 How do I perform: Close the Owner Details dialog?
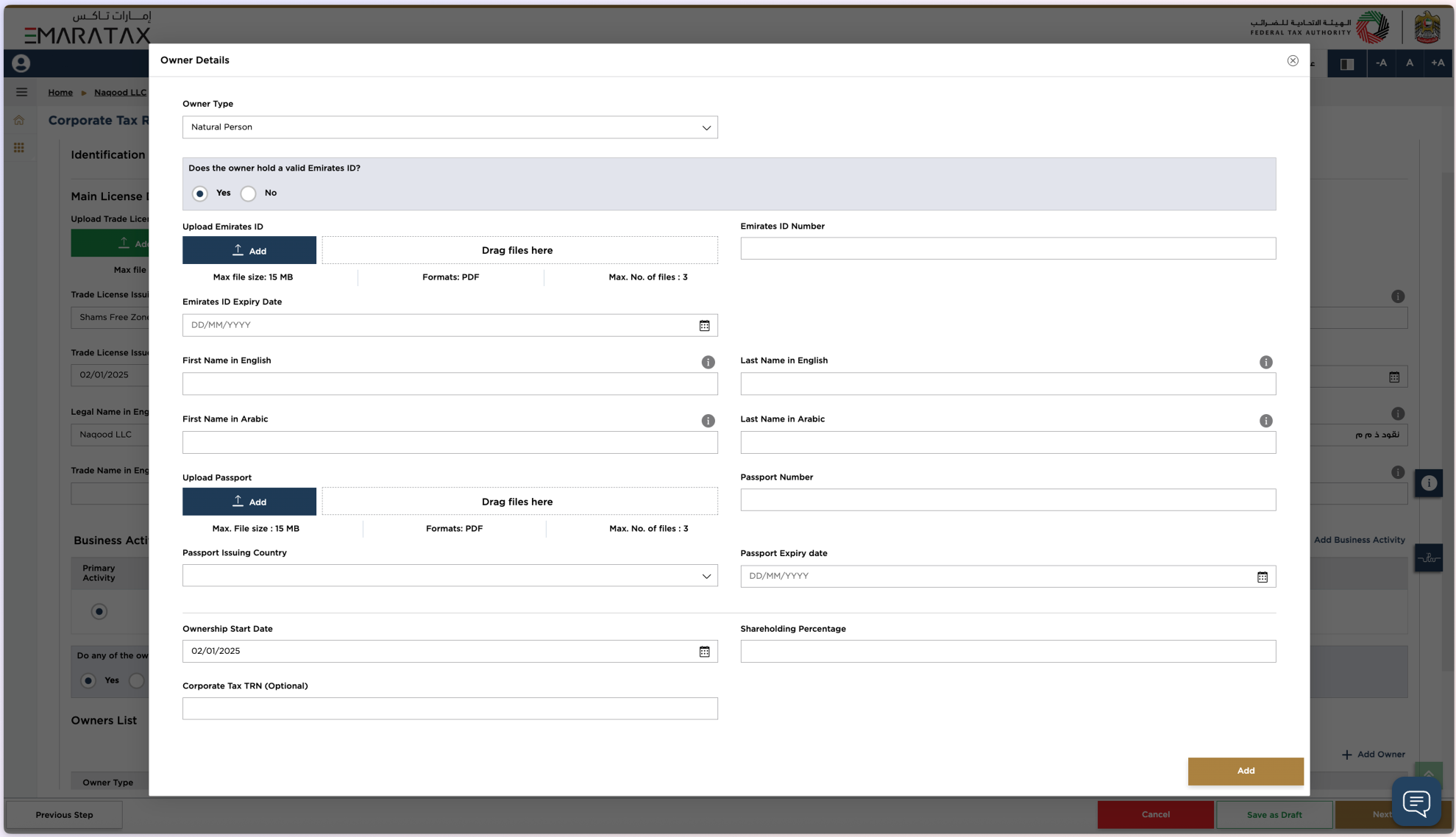pos(1292,61)
